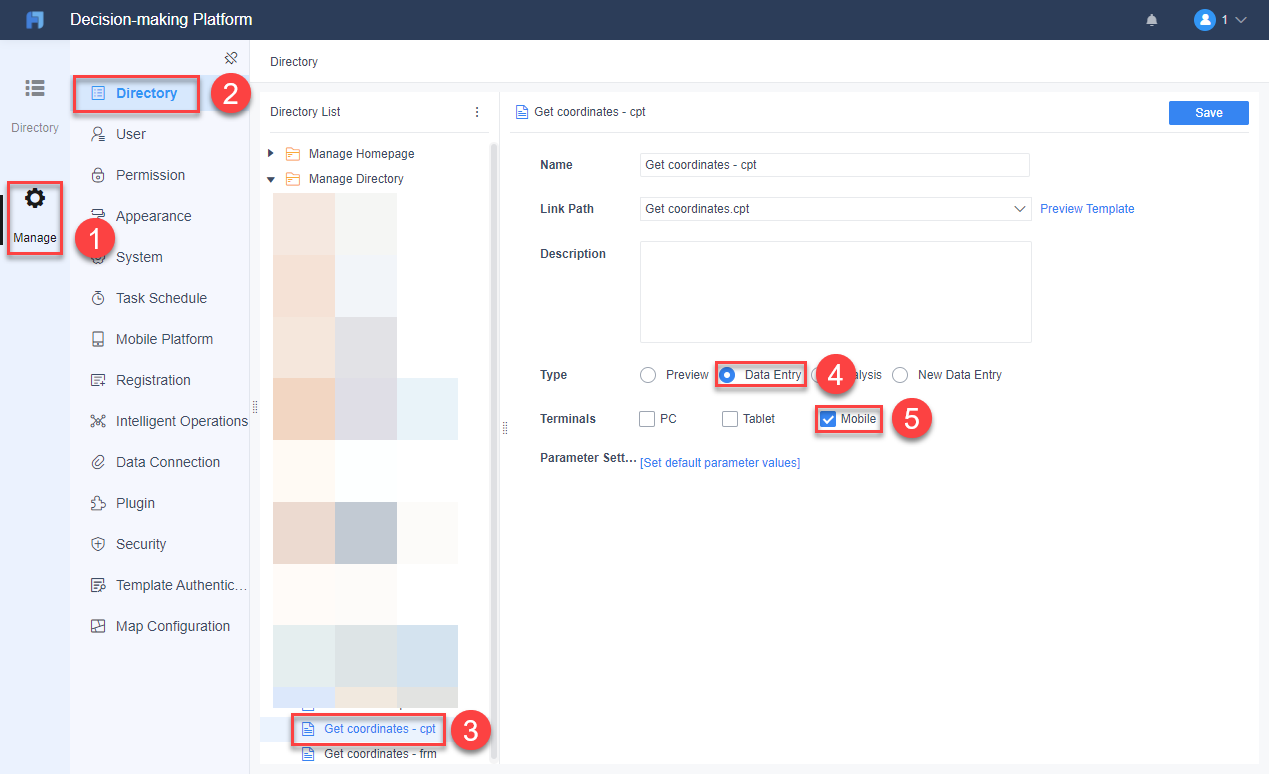The width and height of the screenshot is (1269, 774).
Task: Click Set default parameter values link
Action: point(720,463)
